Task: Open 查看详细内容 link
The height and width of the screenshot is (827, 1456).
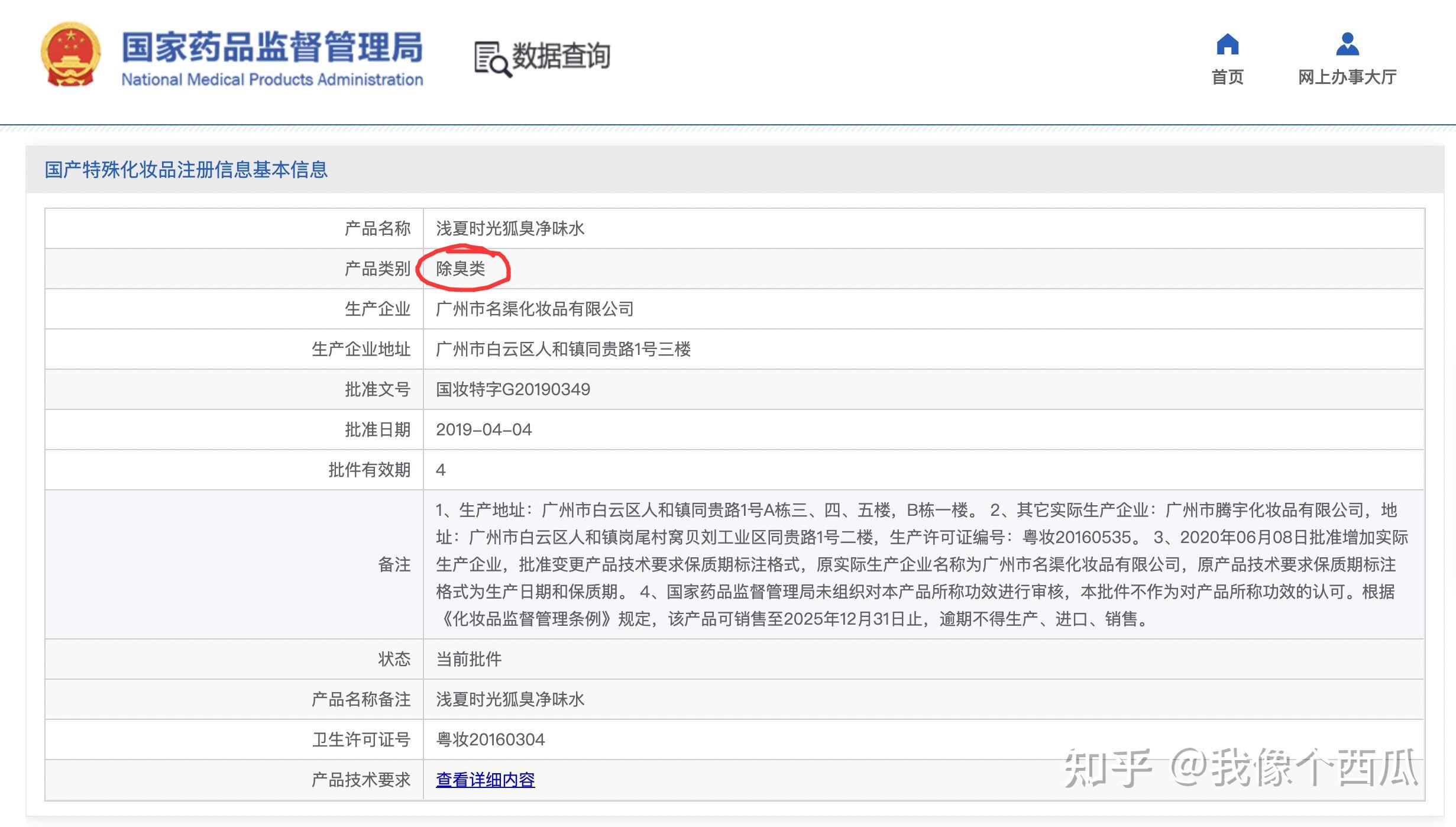Action: [x=485, y=780]
